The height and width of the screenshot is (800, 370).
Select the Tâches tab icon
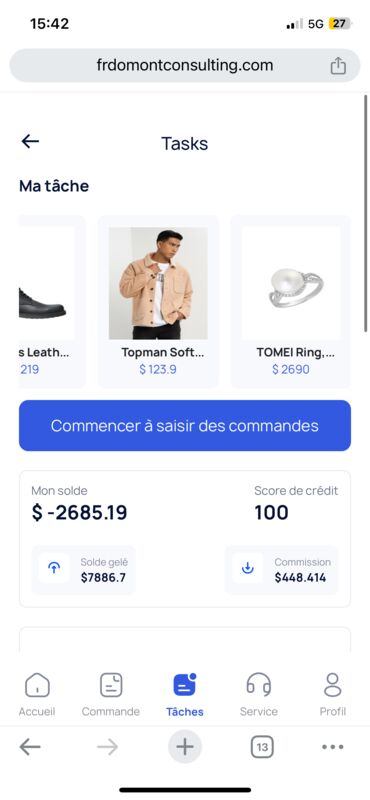point(185,685)
